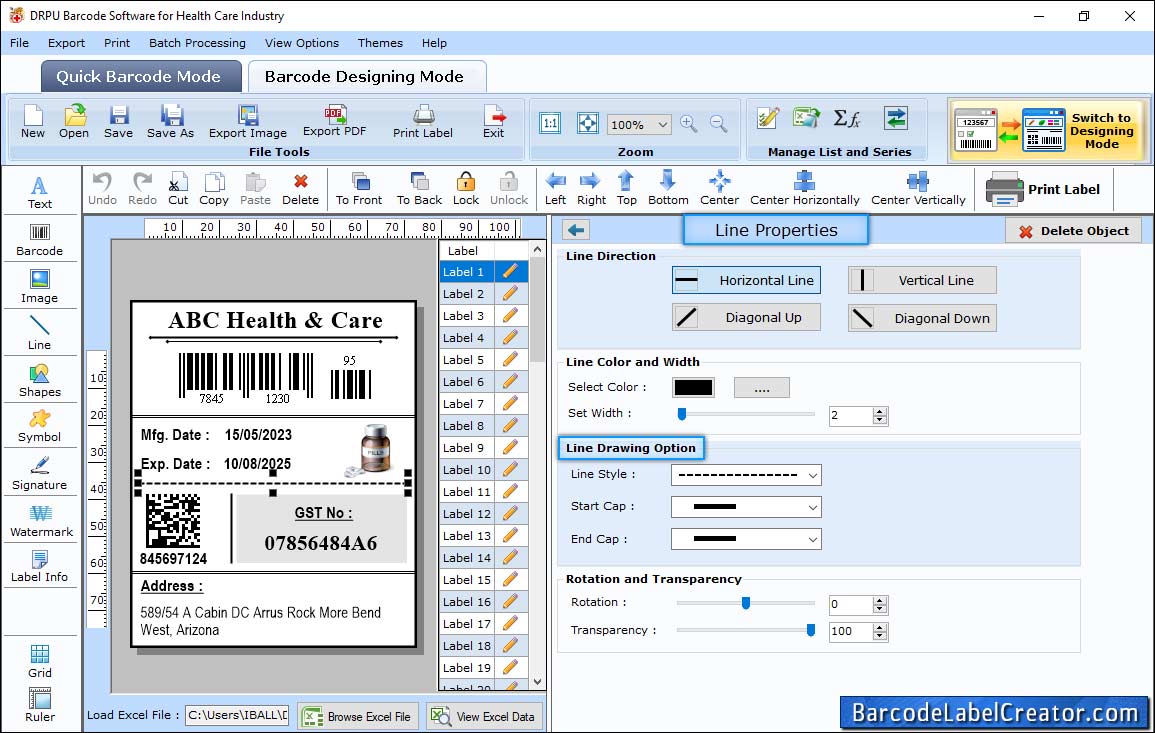The width and height of the screenshot is (1155, 733).
Task: Toggle the Grid display
Action: click(x=40, y=661)
